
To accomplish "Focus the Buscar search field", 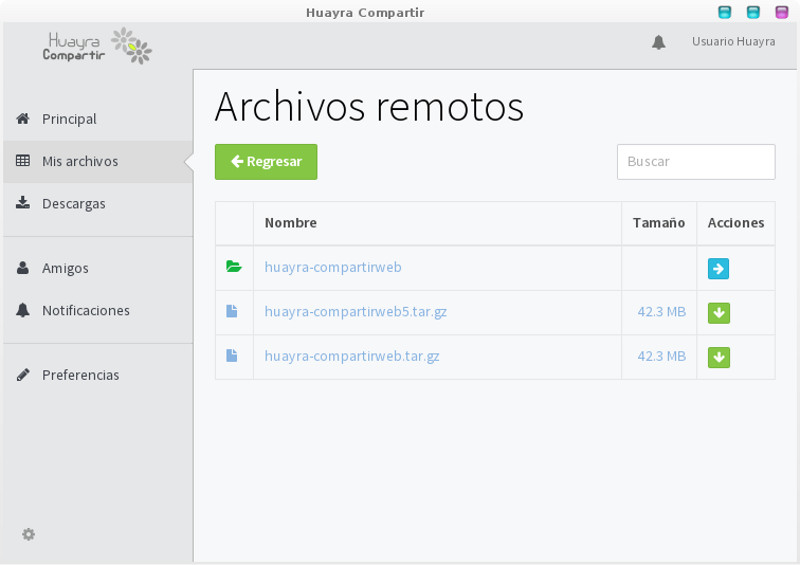I will 696,162.
